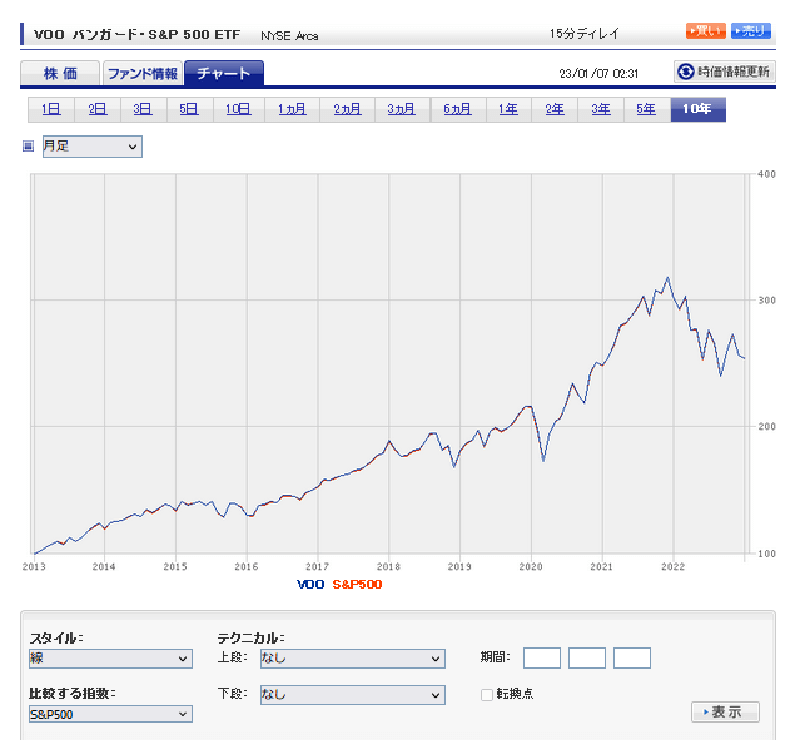The height and width of the screenshot is (754, 800).
Task: Switch to the 株価 tab
Action: pos(60,73)
